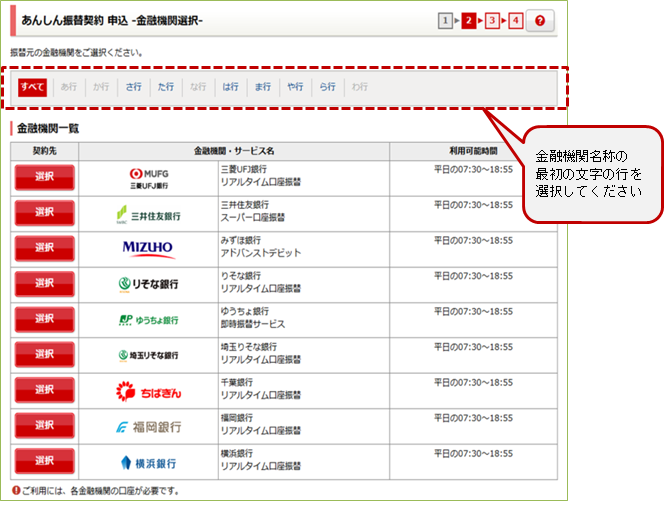Click the 金融機関・サービス名 column header
This screenshot has height=506, width=671.
234,151
